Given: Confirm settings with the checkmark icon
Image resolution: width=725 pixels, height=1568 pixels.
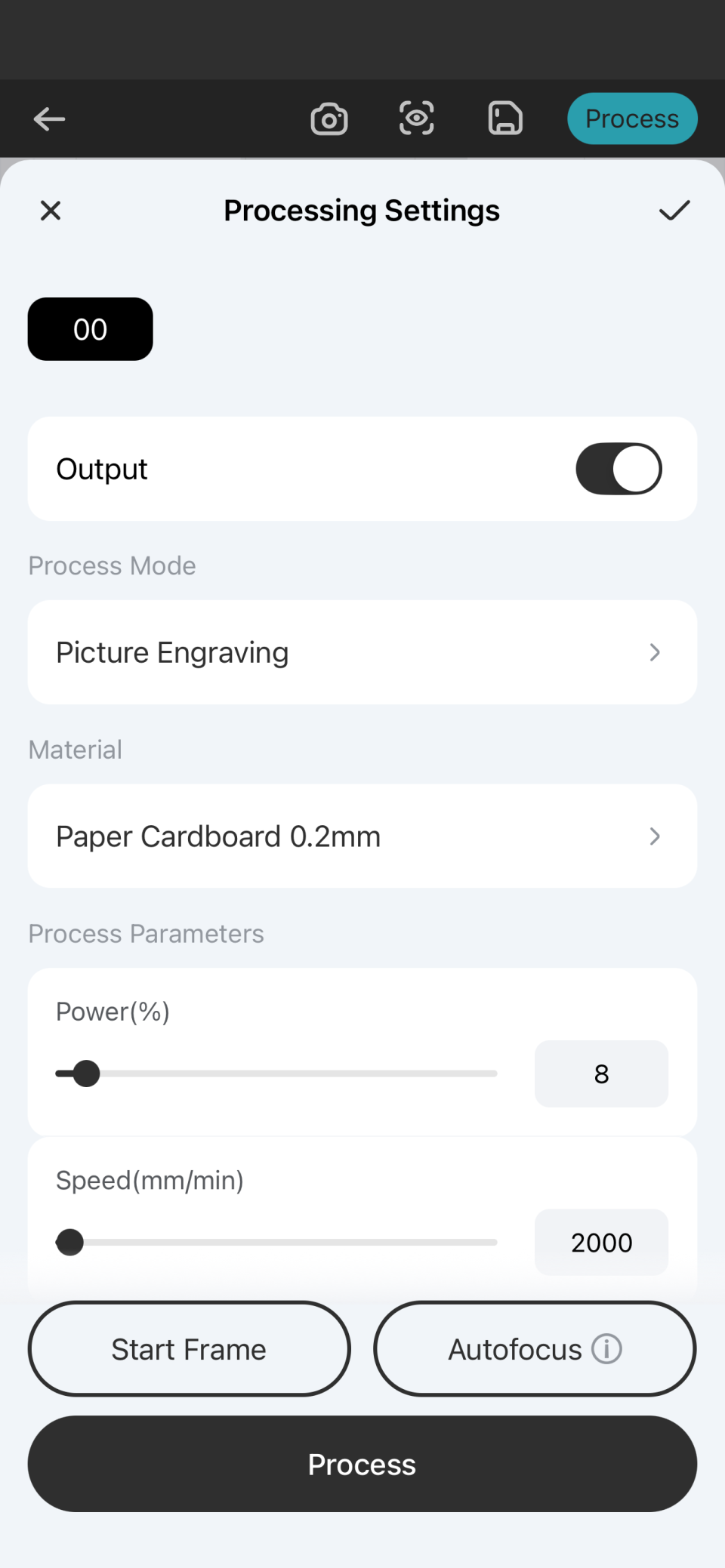Looking at the screenshot, I should [x=674, y=211].
